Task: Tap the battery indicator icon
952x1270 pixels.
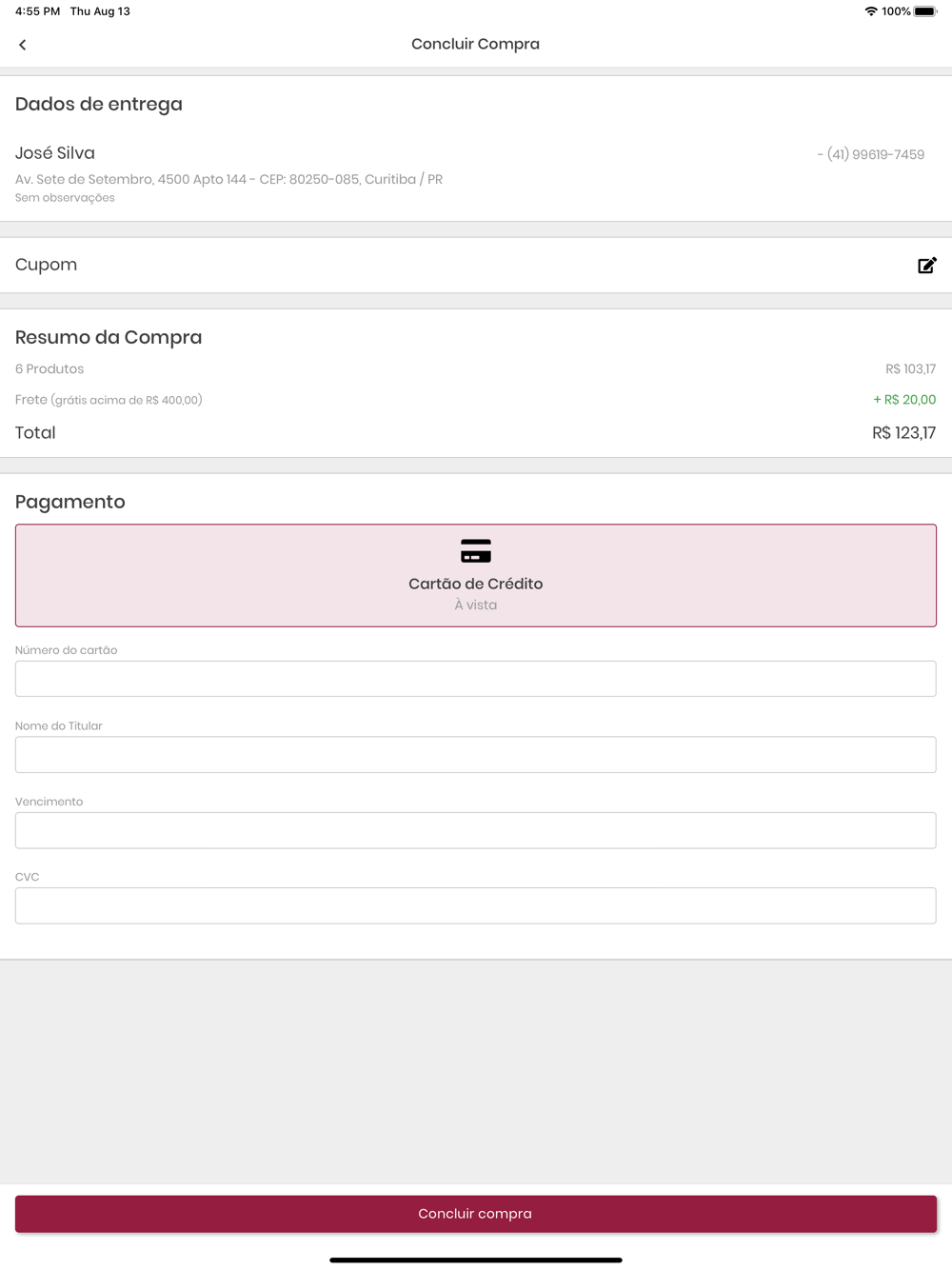Action: tap(925, 11)
